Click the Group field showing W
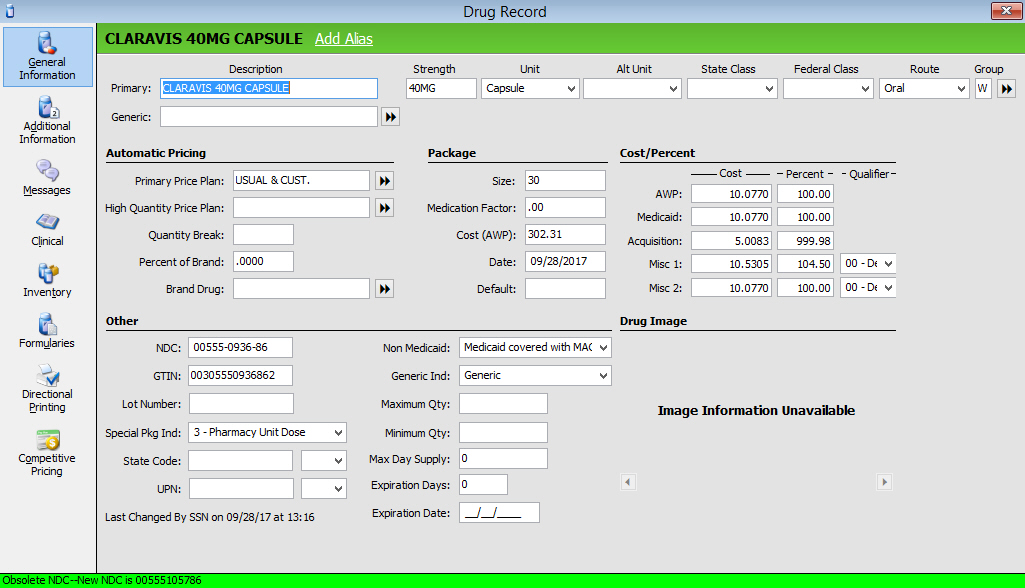This screenshot has width=1025, height=588. pyautogui.click(x=983, y=88)
